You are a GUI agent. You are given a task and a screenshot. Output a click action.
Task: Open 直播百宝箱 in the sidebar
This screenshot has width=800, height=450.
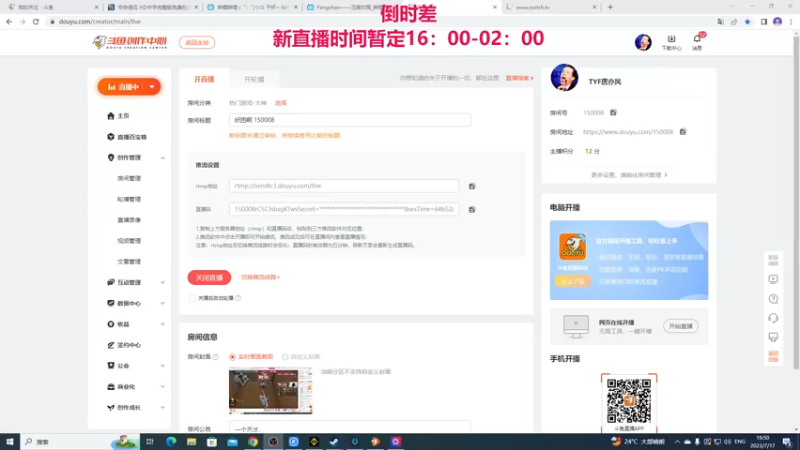pos(127,137)
